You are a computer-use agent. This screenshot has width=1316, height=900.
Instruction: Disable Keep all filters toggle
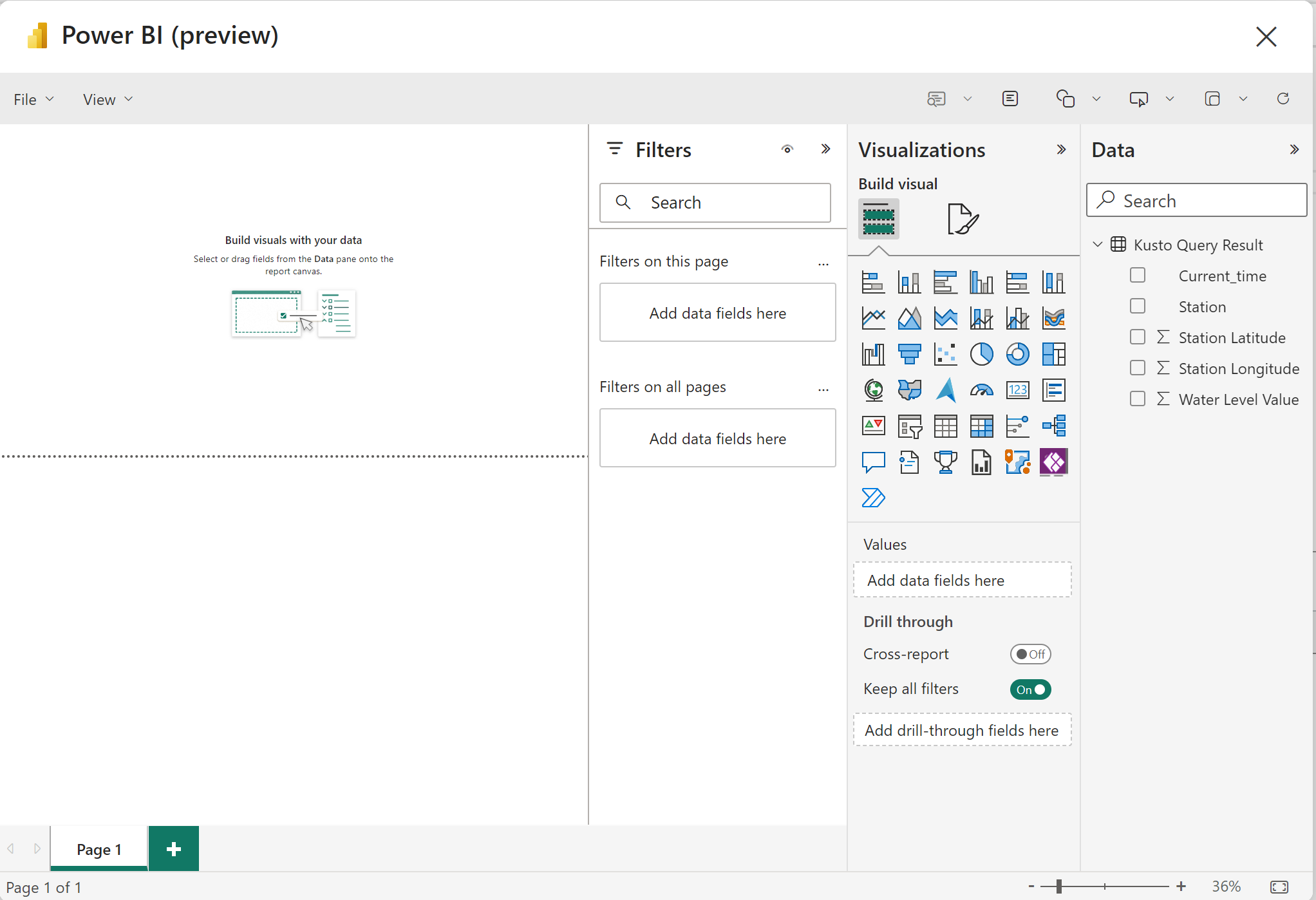point(1030,689)
